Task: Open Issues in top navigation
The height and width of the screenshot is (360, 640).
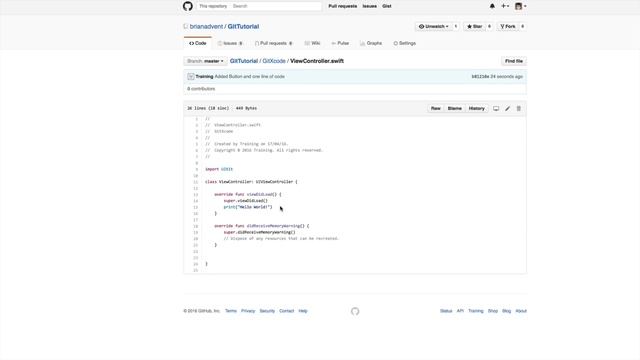Action: [x=369, y=6]
